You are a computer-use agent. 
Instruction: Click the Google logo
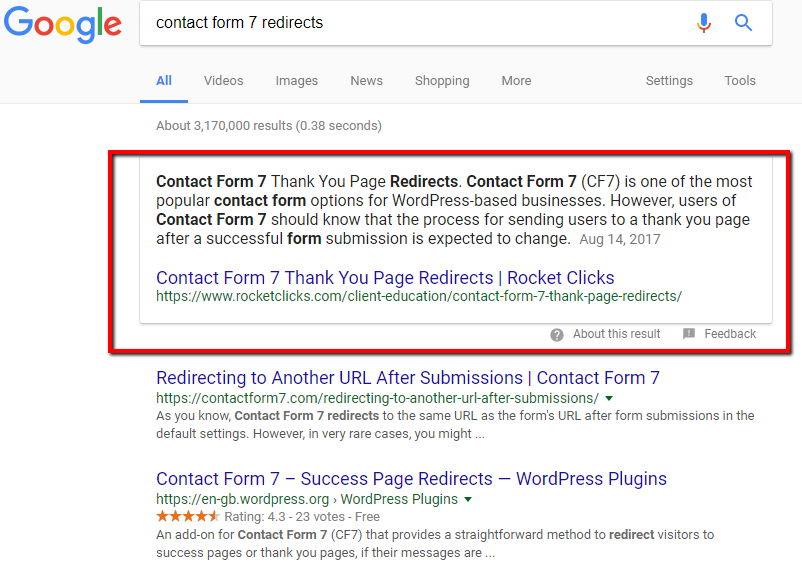[x=62, y=24]
